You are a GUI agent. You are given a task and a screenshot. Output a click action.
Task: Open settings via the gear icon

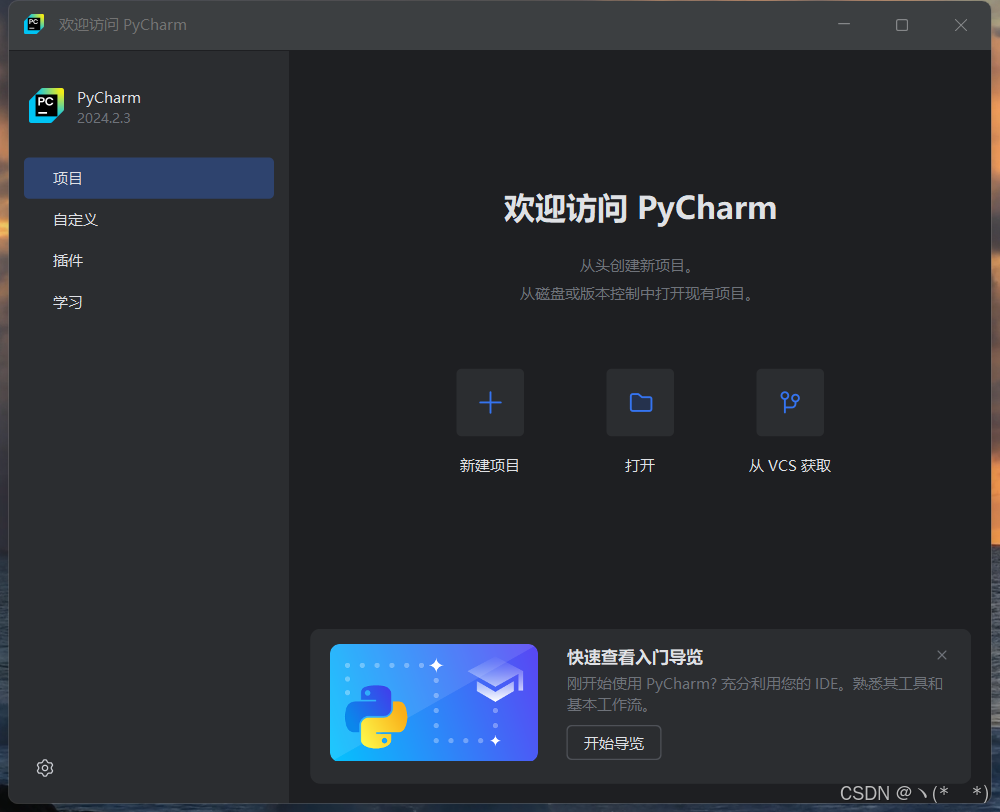pyautogui.click(x=45, y=768)
